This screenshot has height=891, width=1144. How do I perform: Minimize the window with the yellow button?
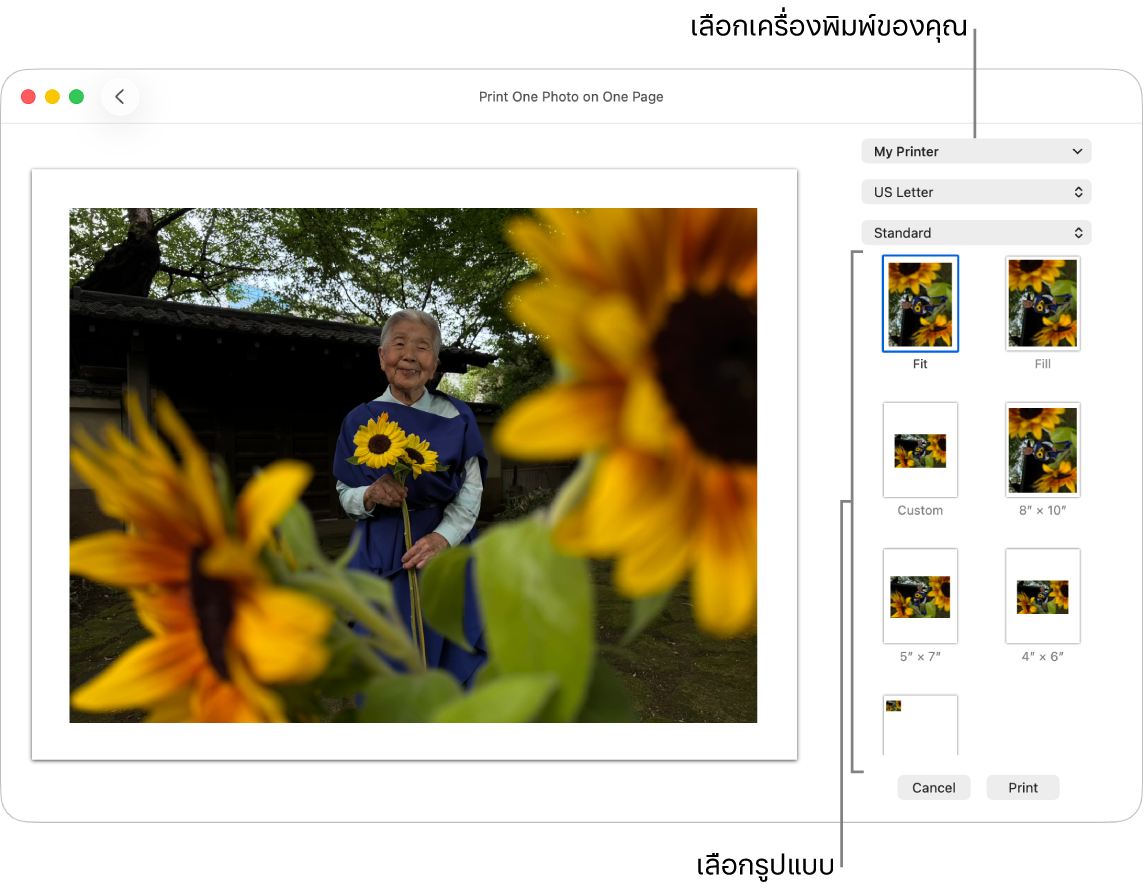52,97
